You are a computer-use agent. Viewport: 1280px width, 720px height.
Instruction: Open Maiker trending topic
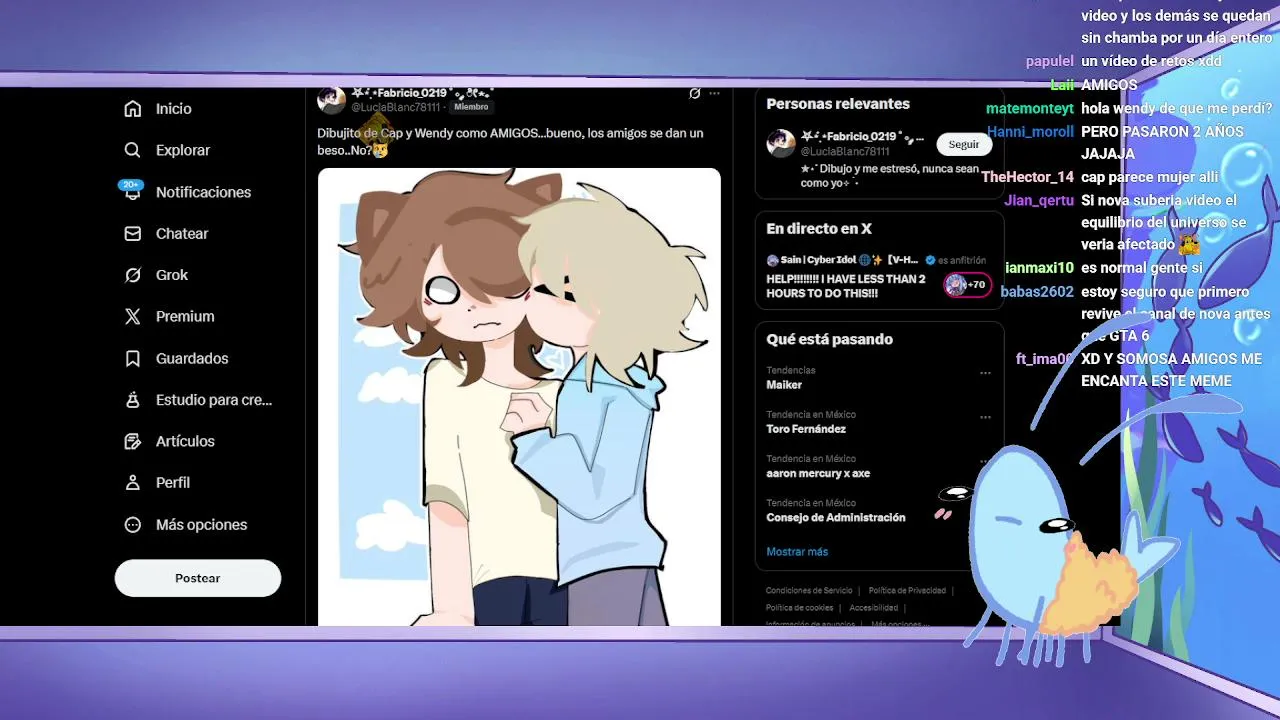(x=784, y=385)
